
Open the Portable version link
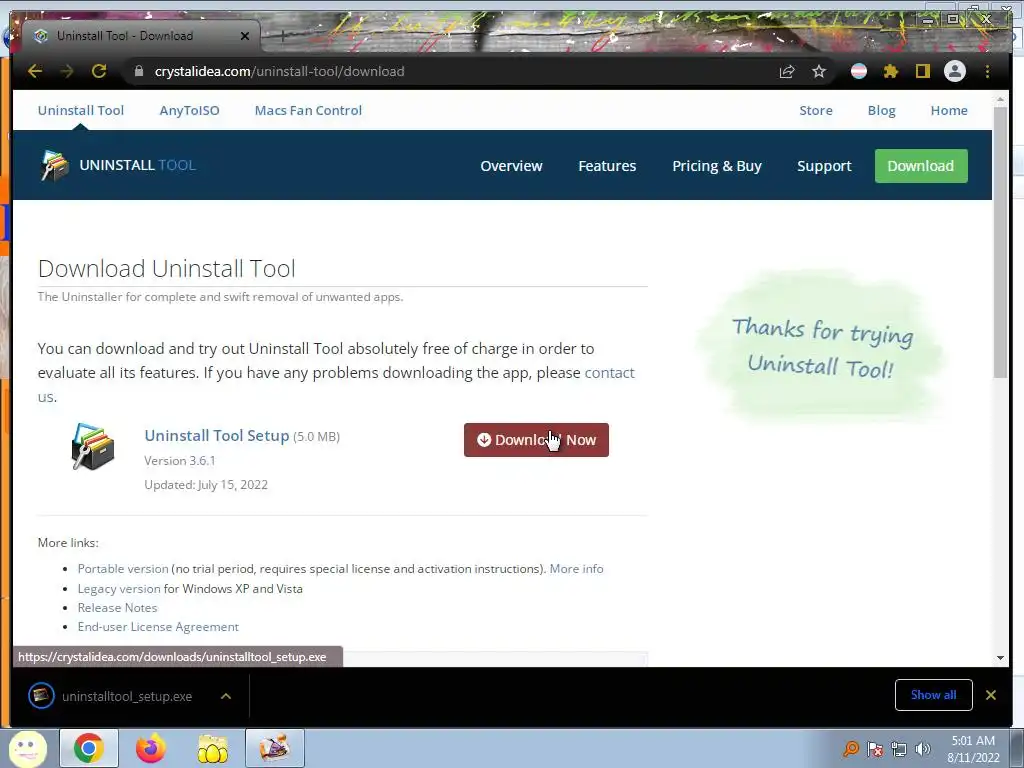point(123,568)
